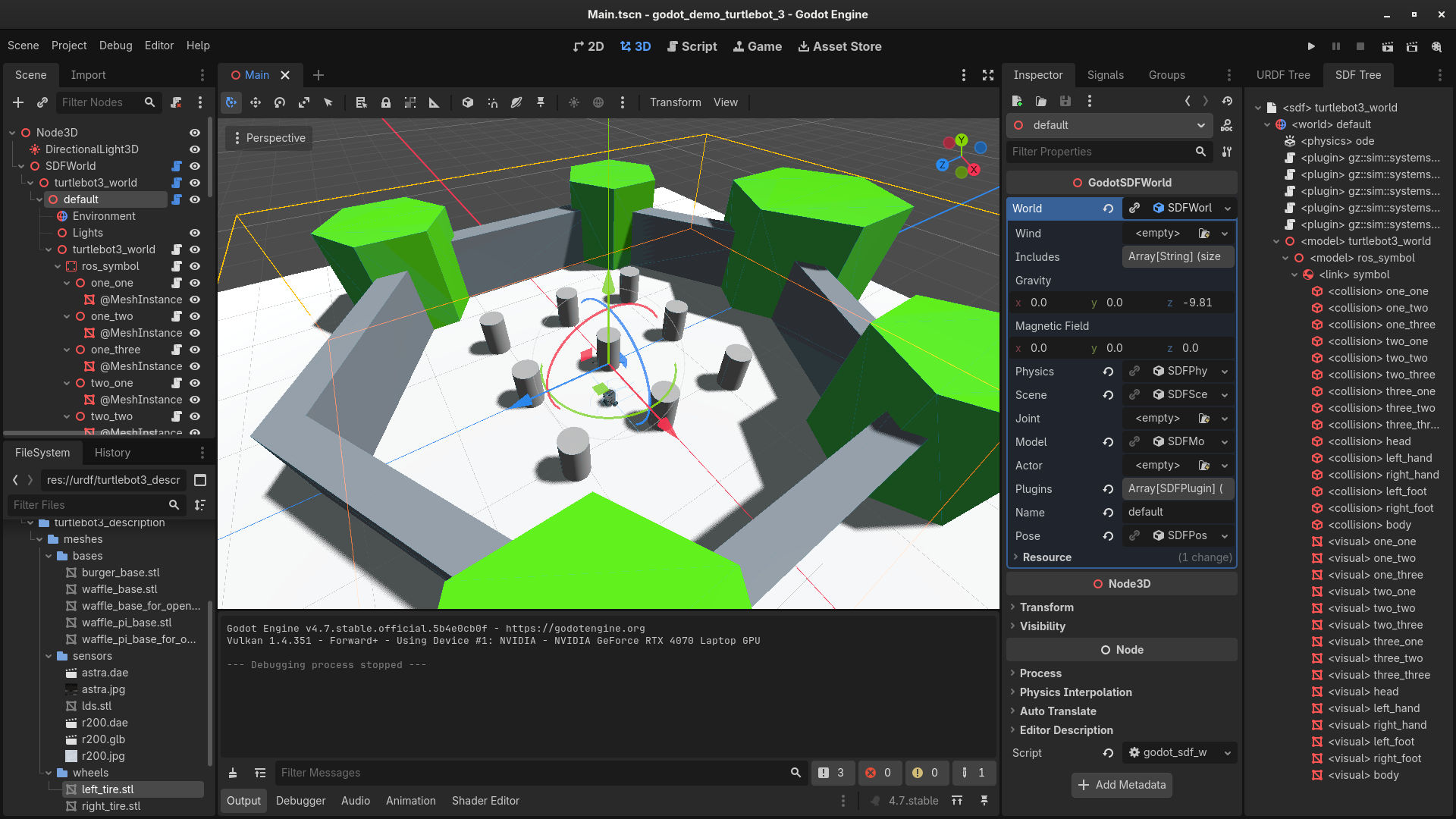Click the Gravity z value field
This screenshot has width=1456, height=819.
click(1198, 303)
